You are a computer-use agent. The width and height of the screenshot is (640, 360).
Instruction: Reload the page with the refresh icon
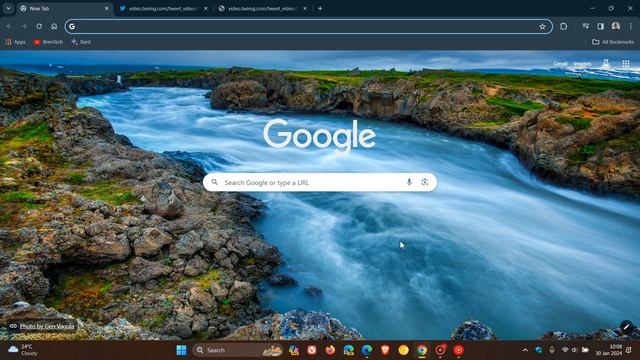[x=39, y=27]
